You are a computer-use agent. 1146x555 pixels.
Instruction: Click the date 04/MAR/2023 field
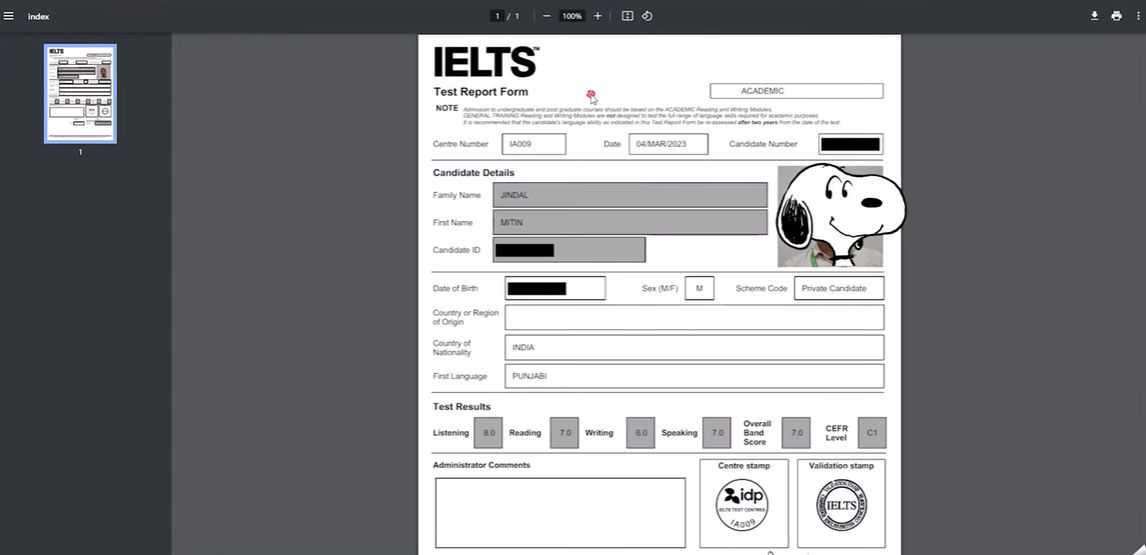pyautogui.click(x=668, y=144)
